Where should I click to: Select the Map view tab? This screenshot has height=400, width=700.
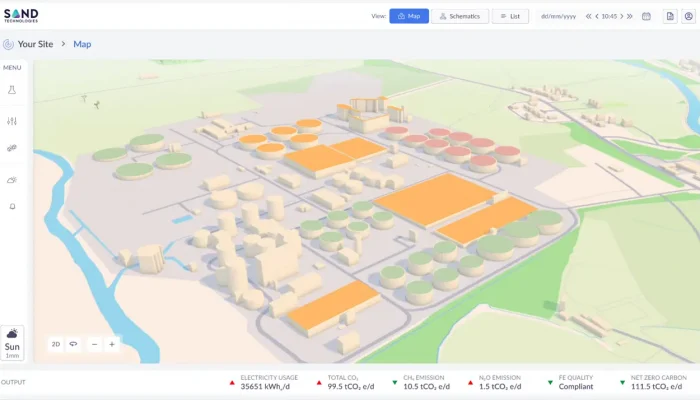(x=408, y=16)
